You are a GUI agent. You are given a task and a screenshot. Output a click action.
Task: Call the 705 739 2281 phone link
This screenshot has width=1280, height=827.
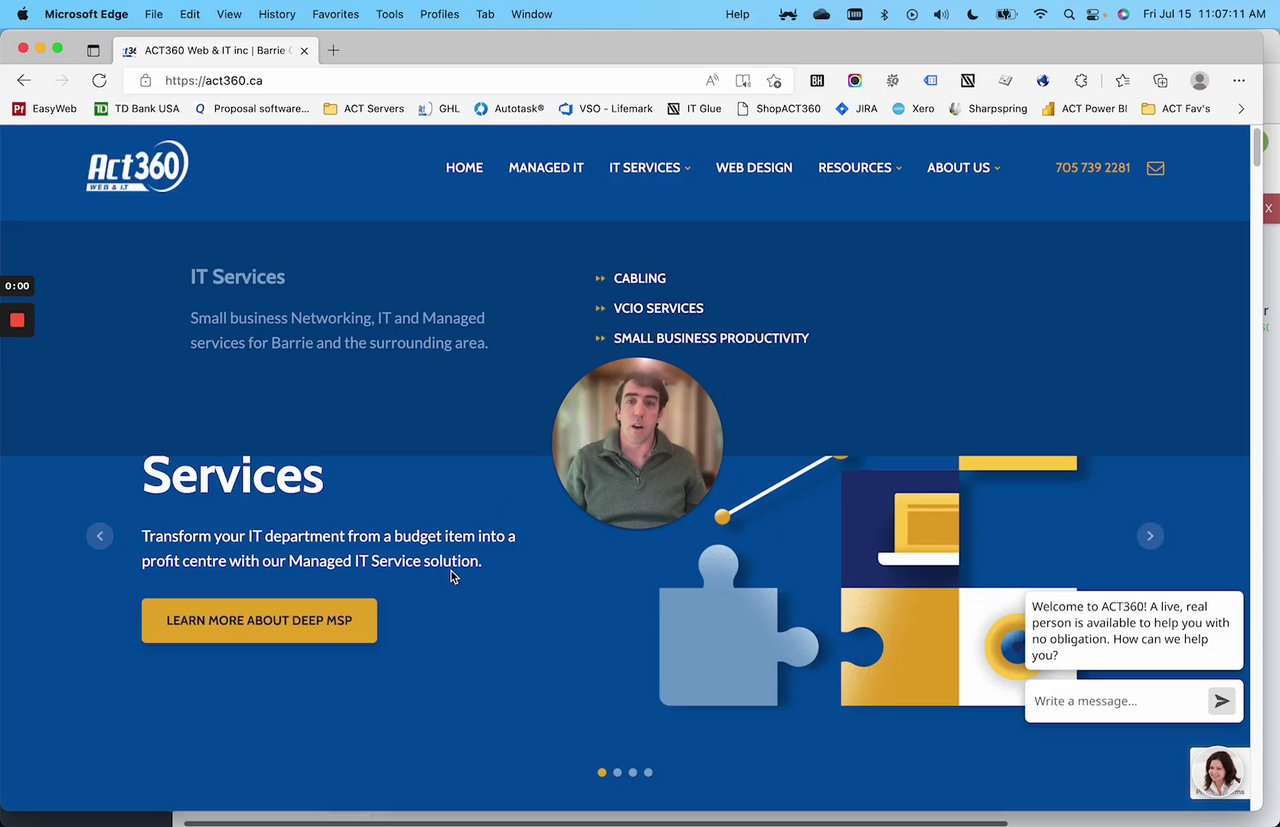(x=1092, y=168)
